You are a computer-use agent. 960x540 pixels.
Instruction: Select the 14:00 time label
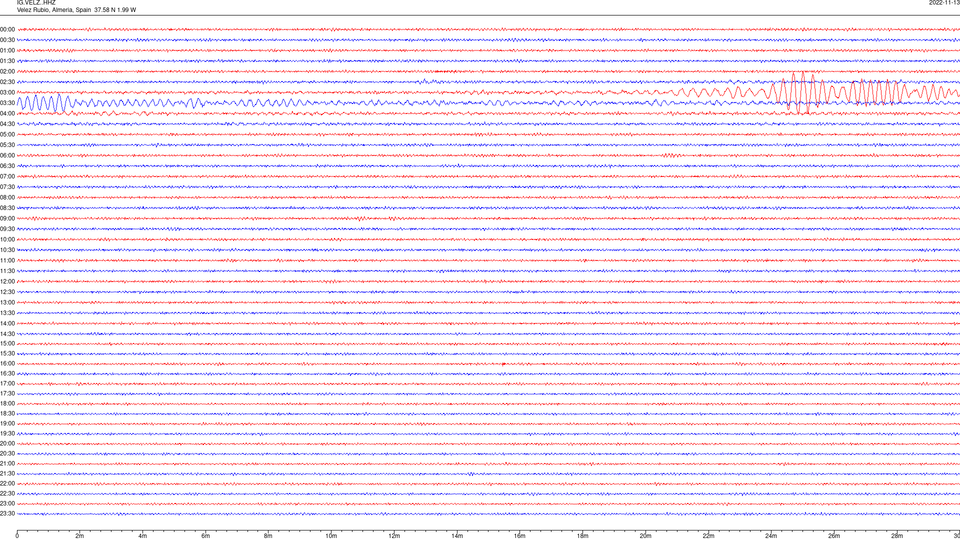7,323
